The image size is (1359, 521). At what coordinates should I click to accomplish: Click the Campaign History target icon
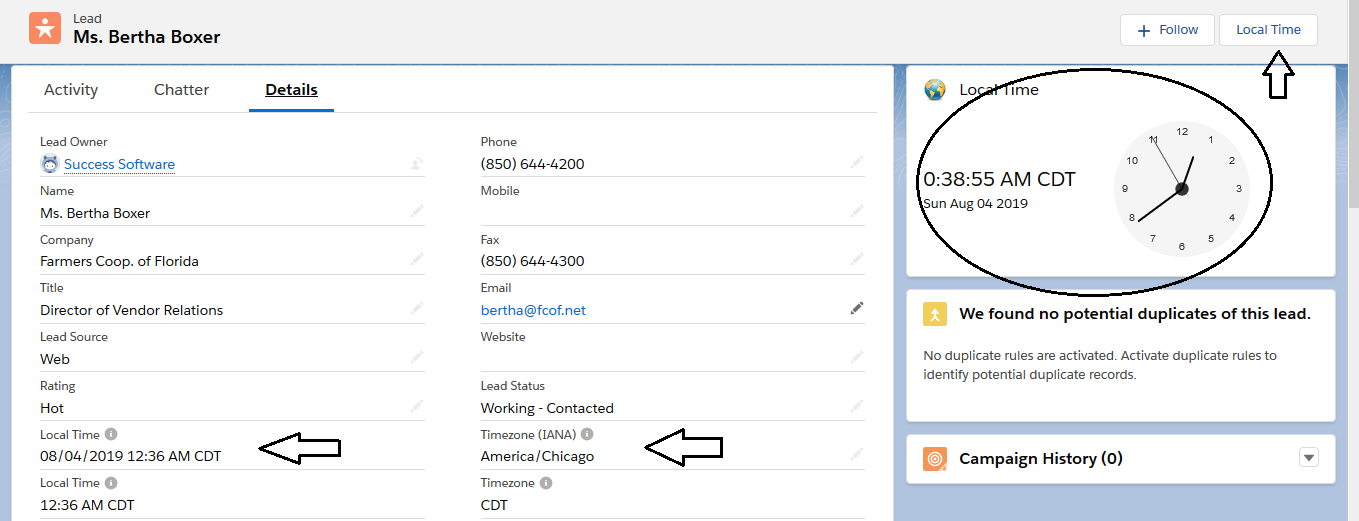coord(934,459)
